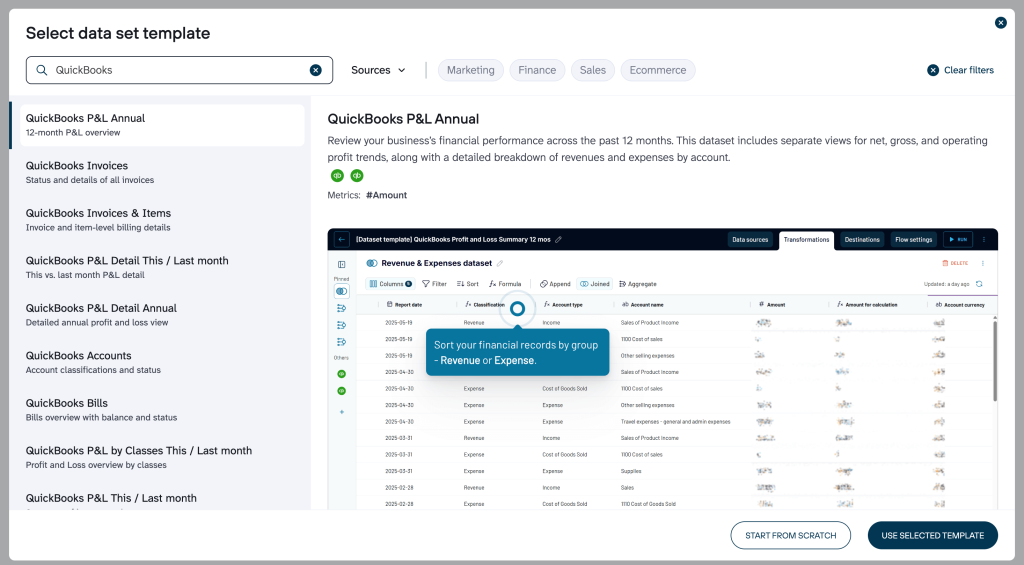1024x565 pixels.
Task: Open the Columns selector in the preview
Action: (390, 284)
